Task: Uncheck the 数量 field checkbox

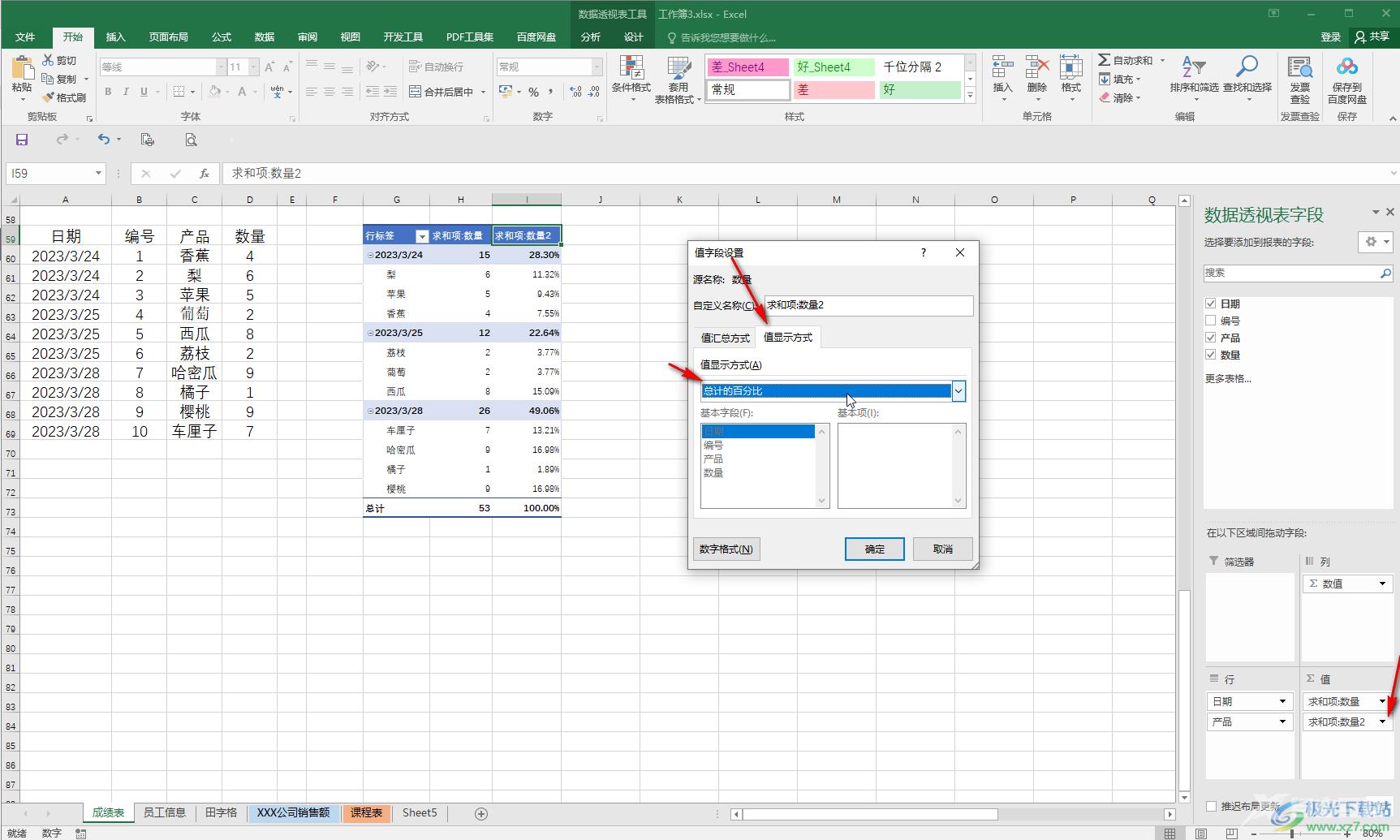Action: click(x=1211, y=355)
